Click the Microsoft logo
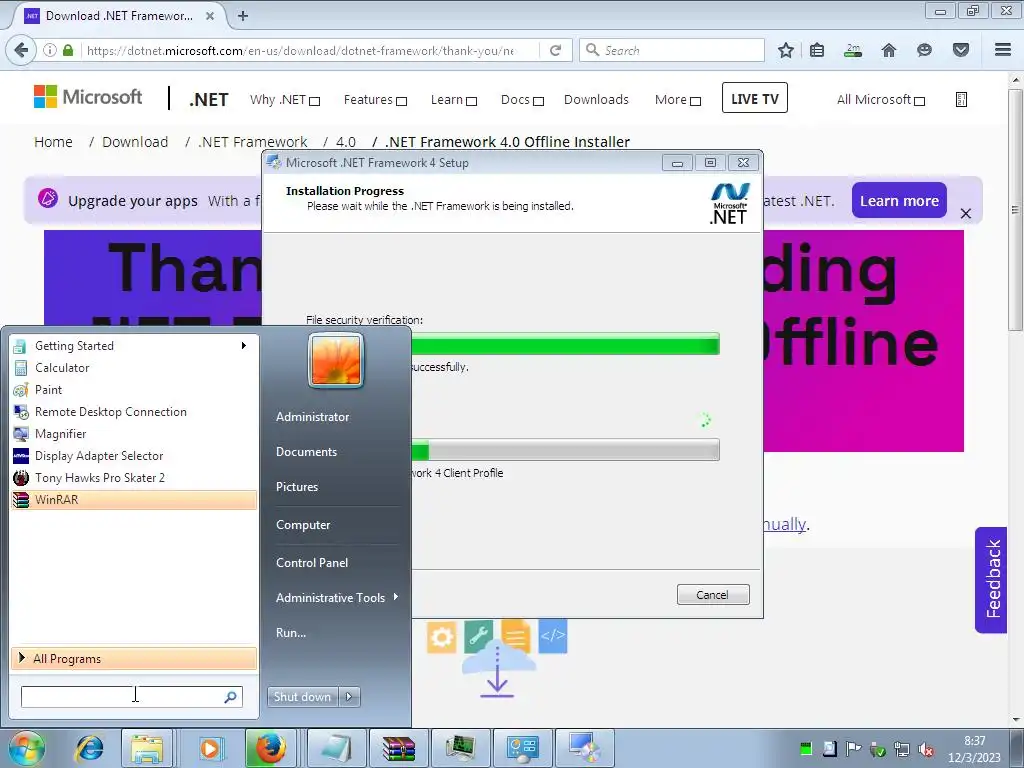Viewport: 1024px width, 768px height. click(88, 97)
